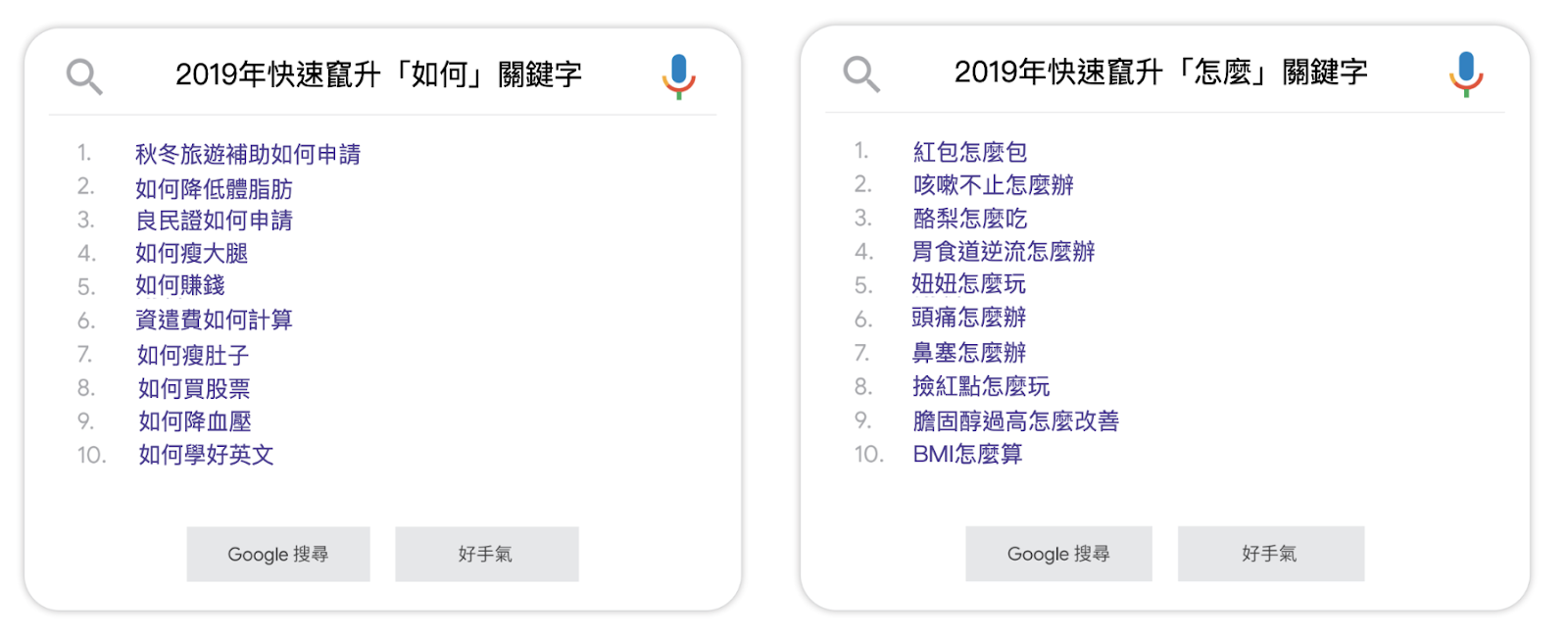The image size is (1568, 639).
Task: Open the 膽固醇過高怎麼改善 result
Action: 1015,421
